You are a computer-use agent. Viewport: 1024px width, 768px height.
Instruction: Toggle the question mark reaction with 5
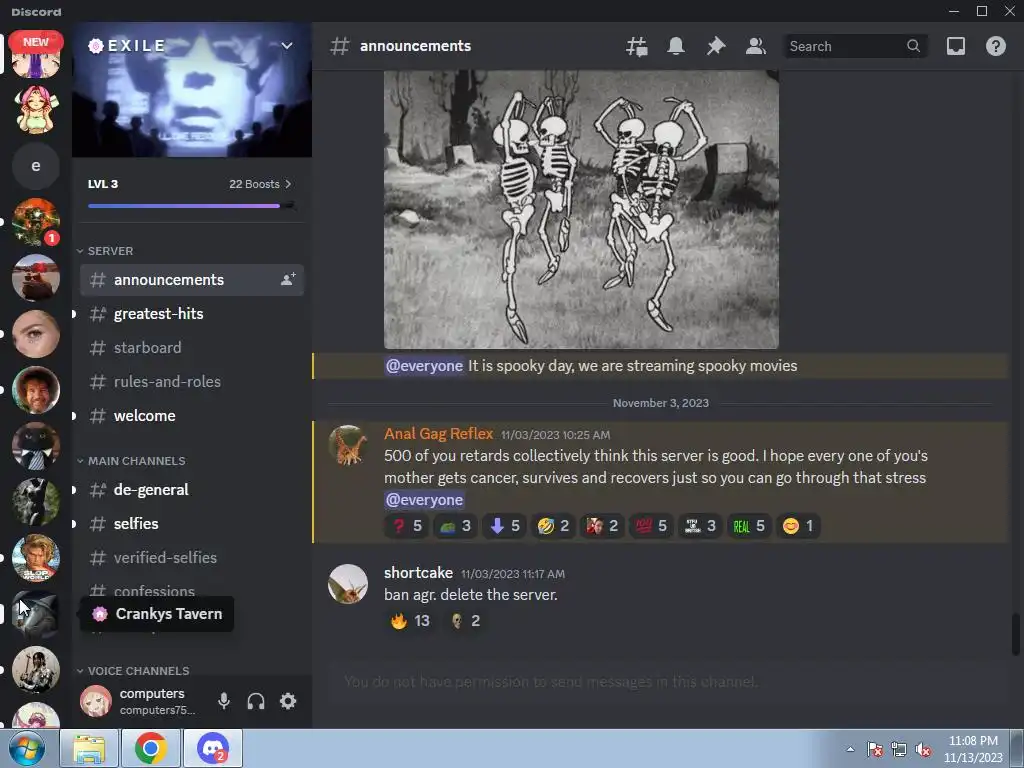tap(406, 526)
